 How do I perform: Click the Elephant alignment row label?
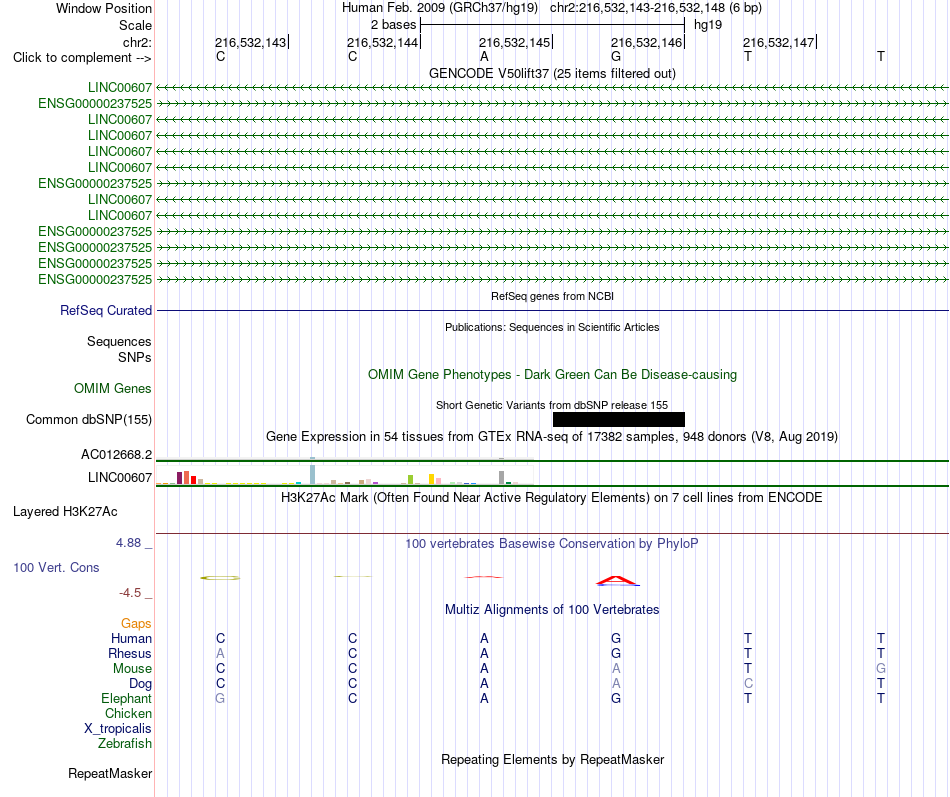[x=127, y=698]
